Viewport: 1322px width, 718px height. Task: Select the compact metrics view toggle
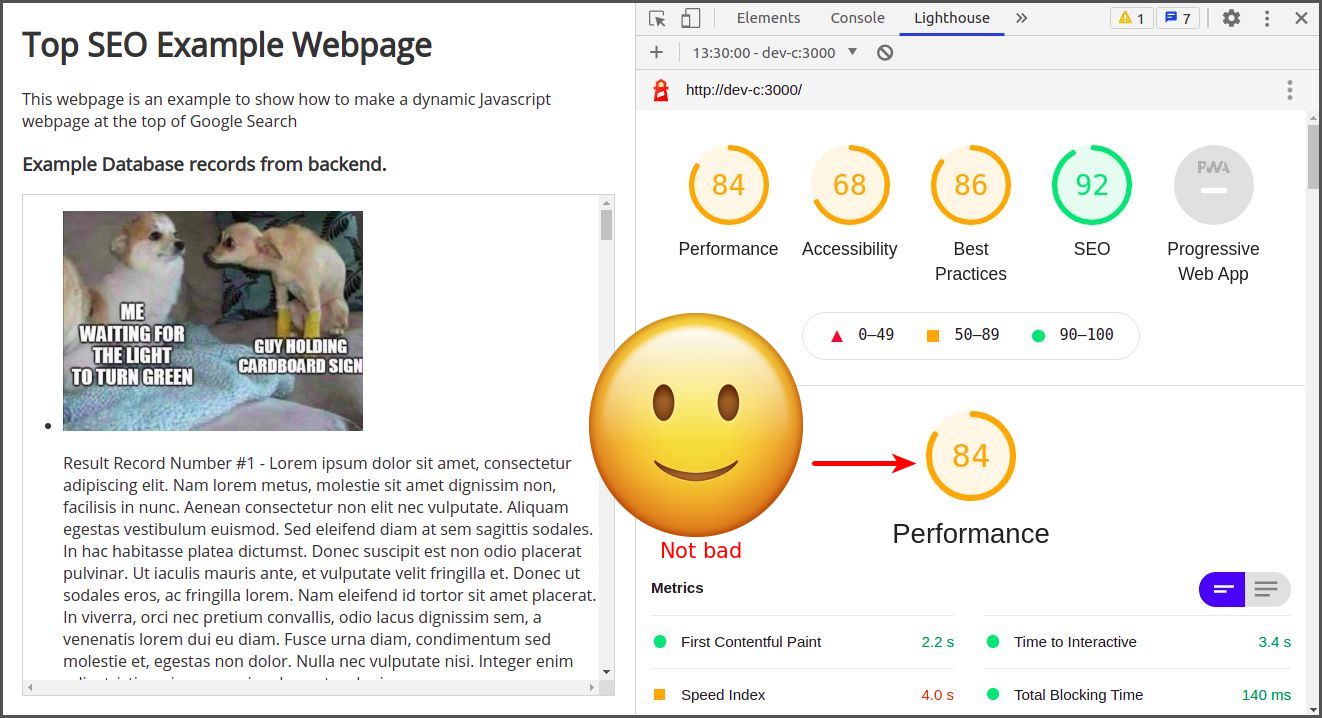[1221, 589]
